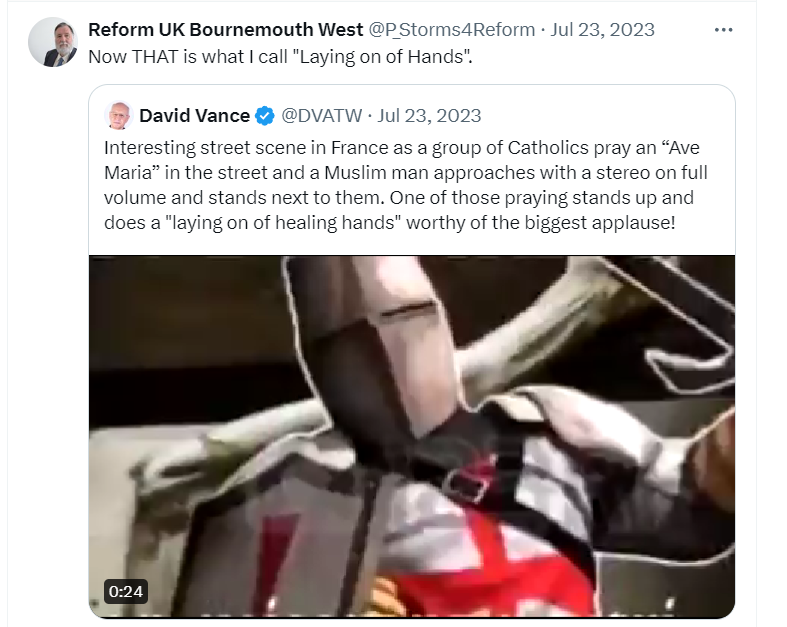The width and height of the screenshot is (787, 627).
Task: Click the "Laying on of Hands" tweet text
Action: (281, 57)
